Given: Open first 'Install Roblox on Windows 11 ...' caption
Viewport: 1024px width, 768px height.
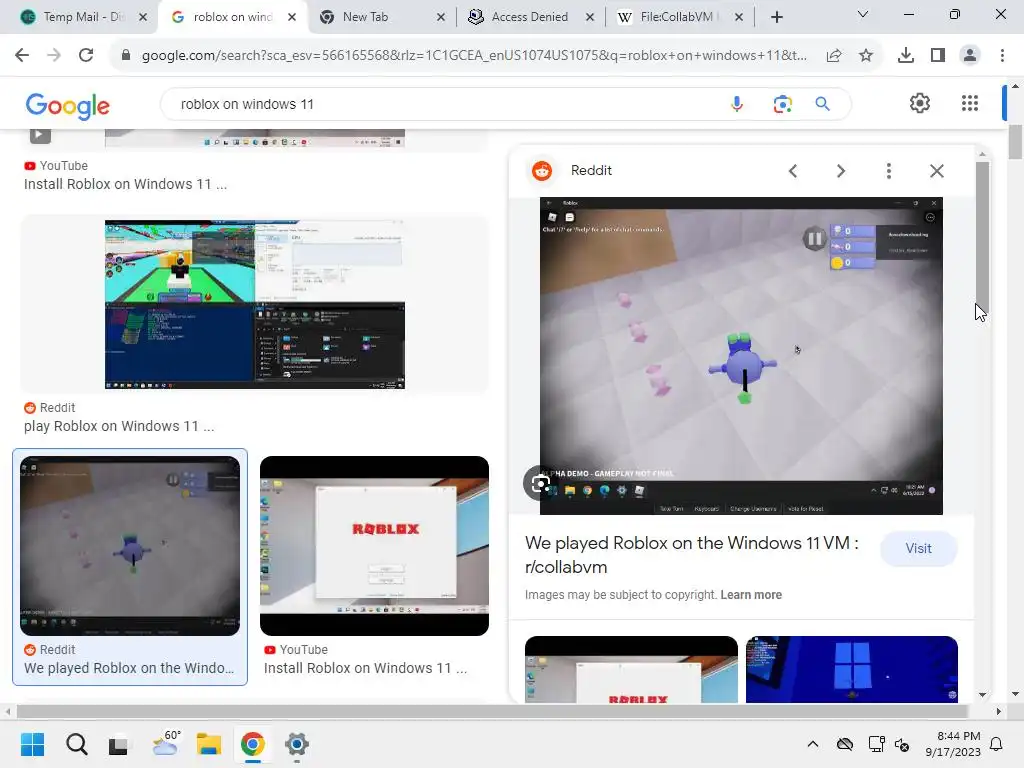Looking at the screenshot, I should tap(125, 184).
